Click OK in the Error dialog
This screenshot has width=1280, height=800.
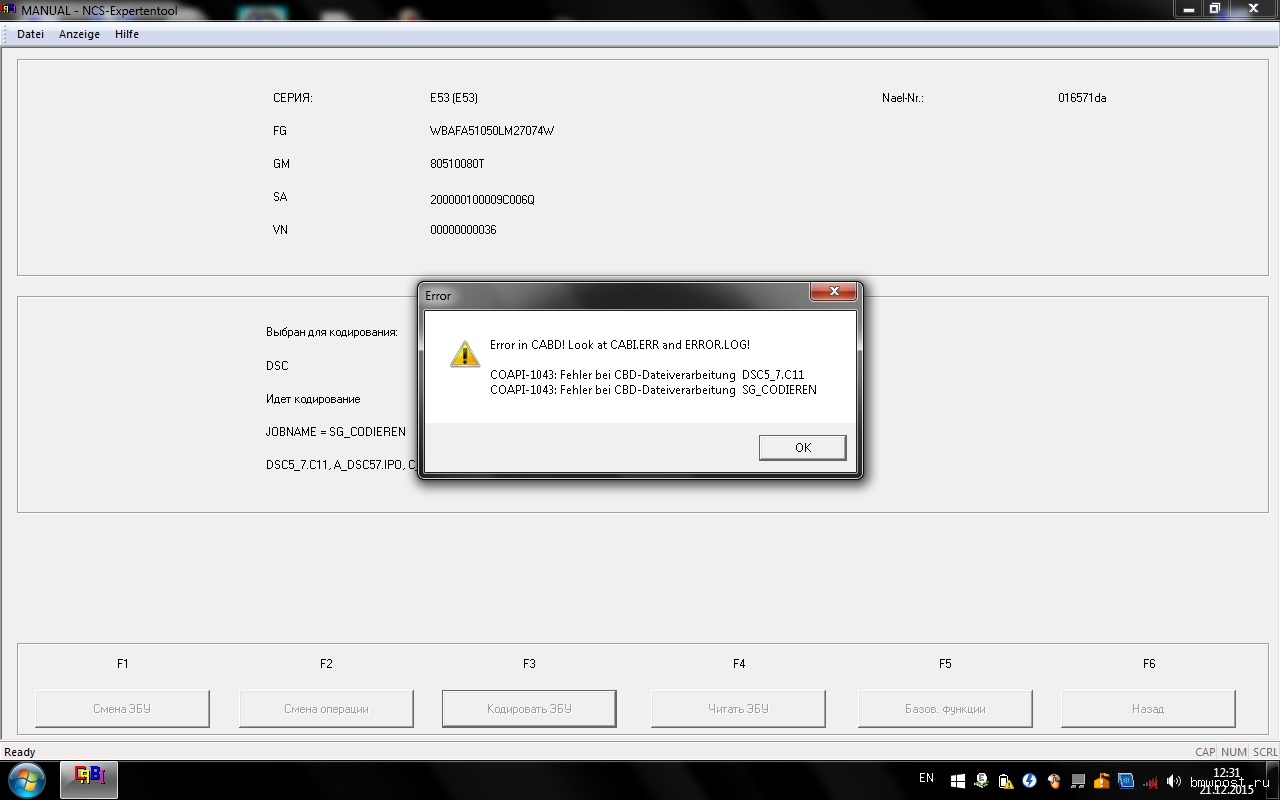(802, 447)
